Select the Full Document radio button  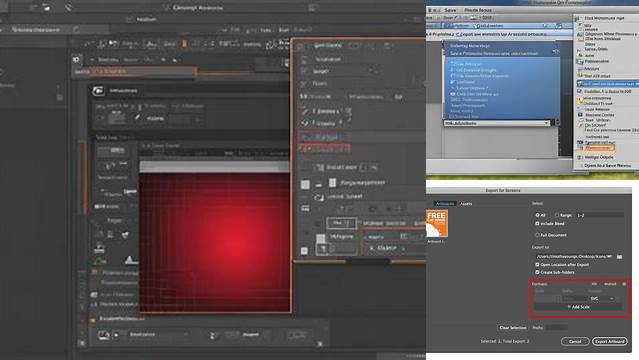coord(537,235)
